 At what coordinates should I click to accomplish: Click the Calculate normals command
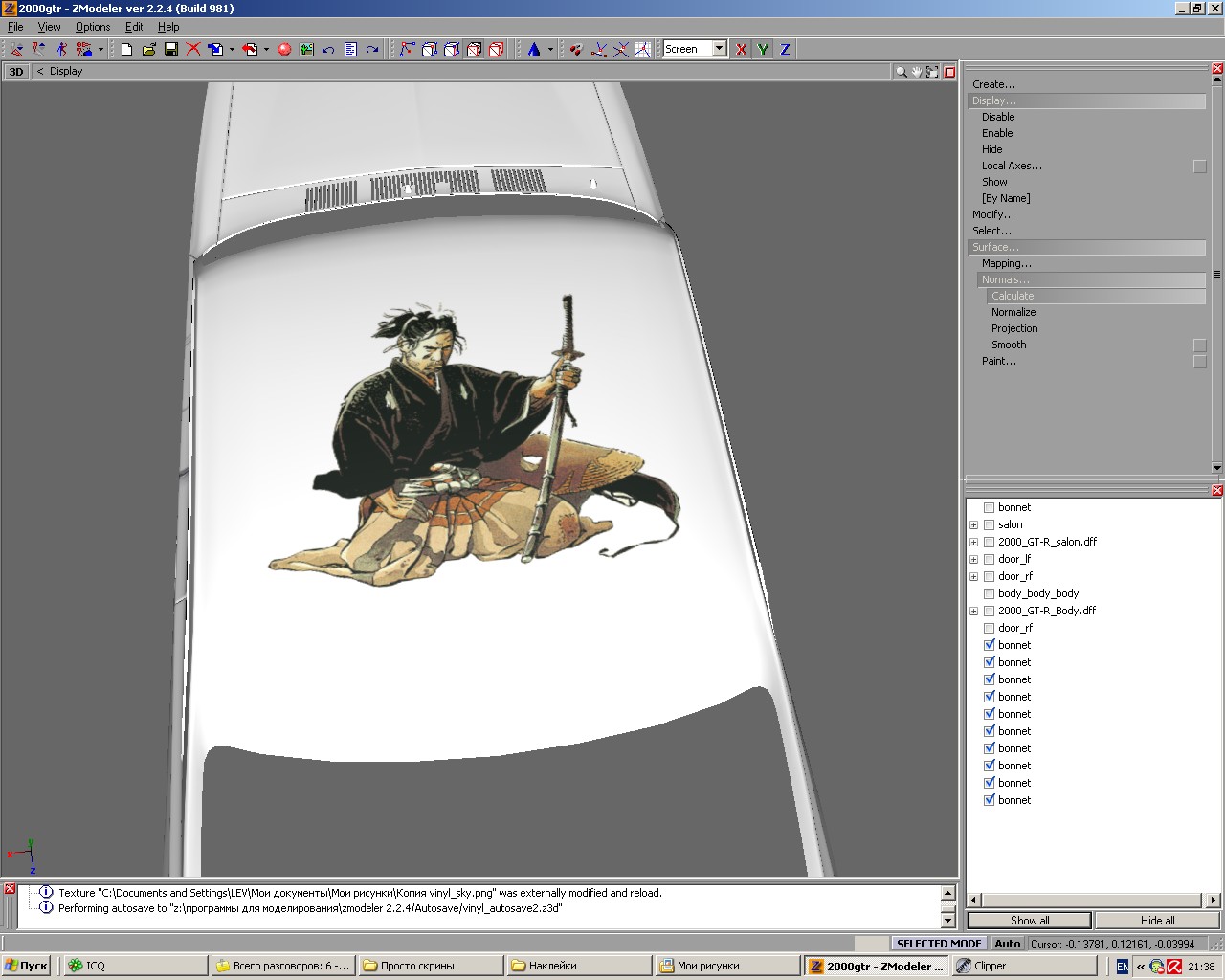coord(1013,296)
